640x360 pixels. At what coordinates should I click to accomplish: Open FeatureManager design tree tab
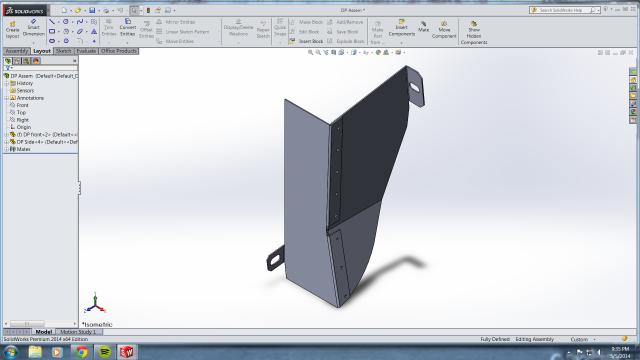click(8, 61)
